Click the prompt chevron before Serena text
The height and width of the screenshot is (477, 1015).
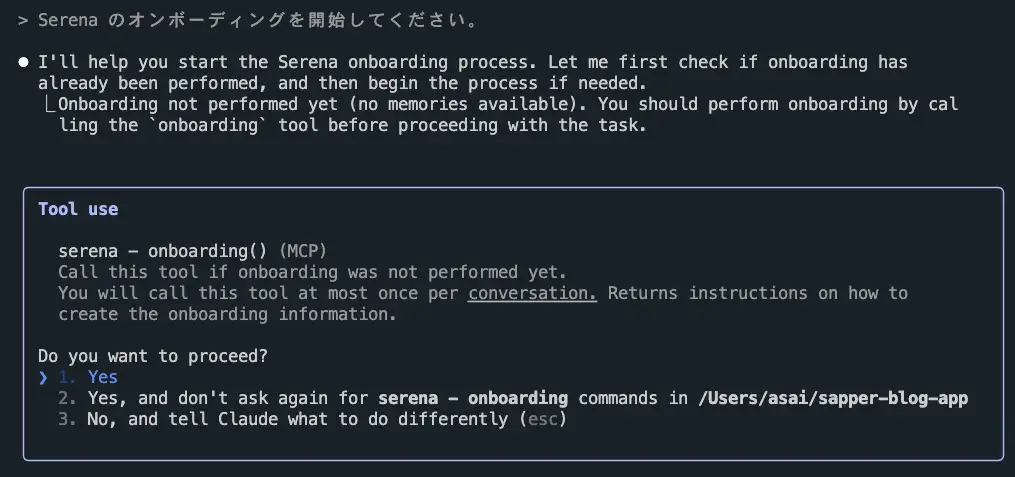(x=23, y=21)
